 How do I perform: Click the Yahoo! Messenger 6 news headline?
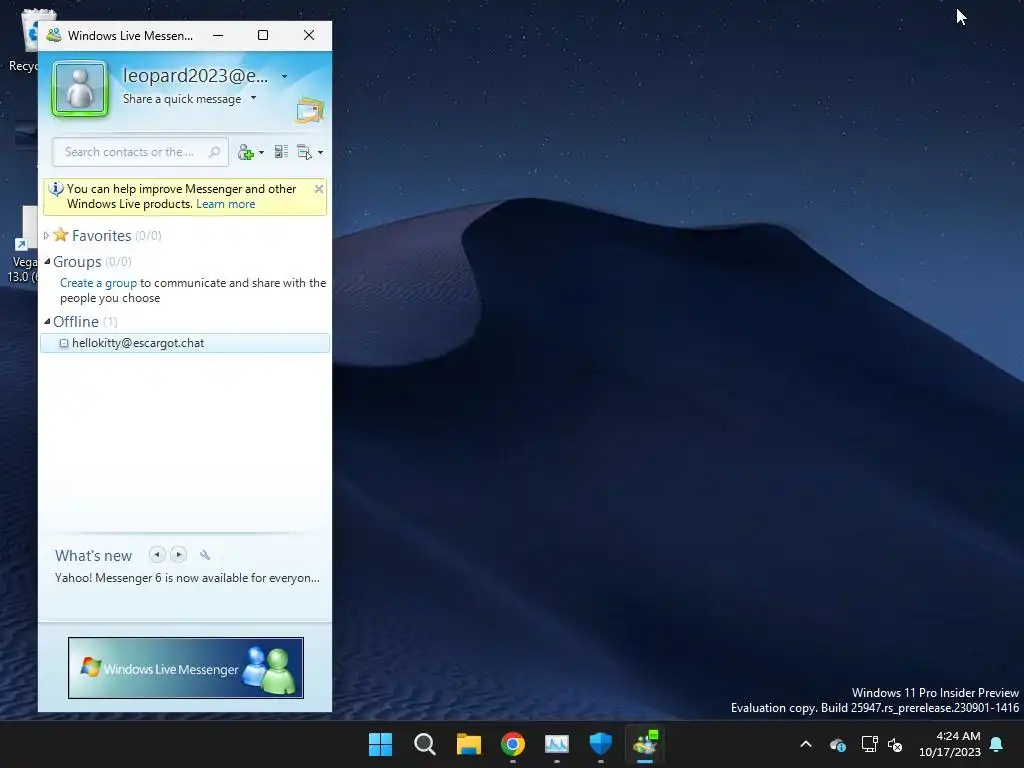pyautogui.click(x=187, y=578)
